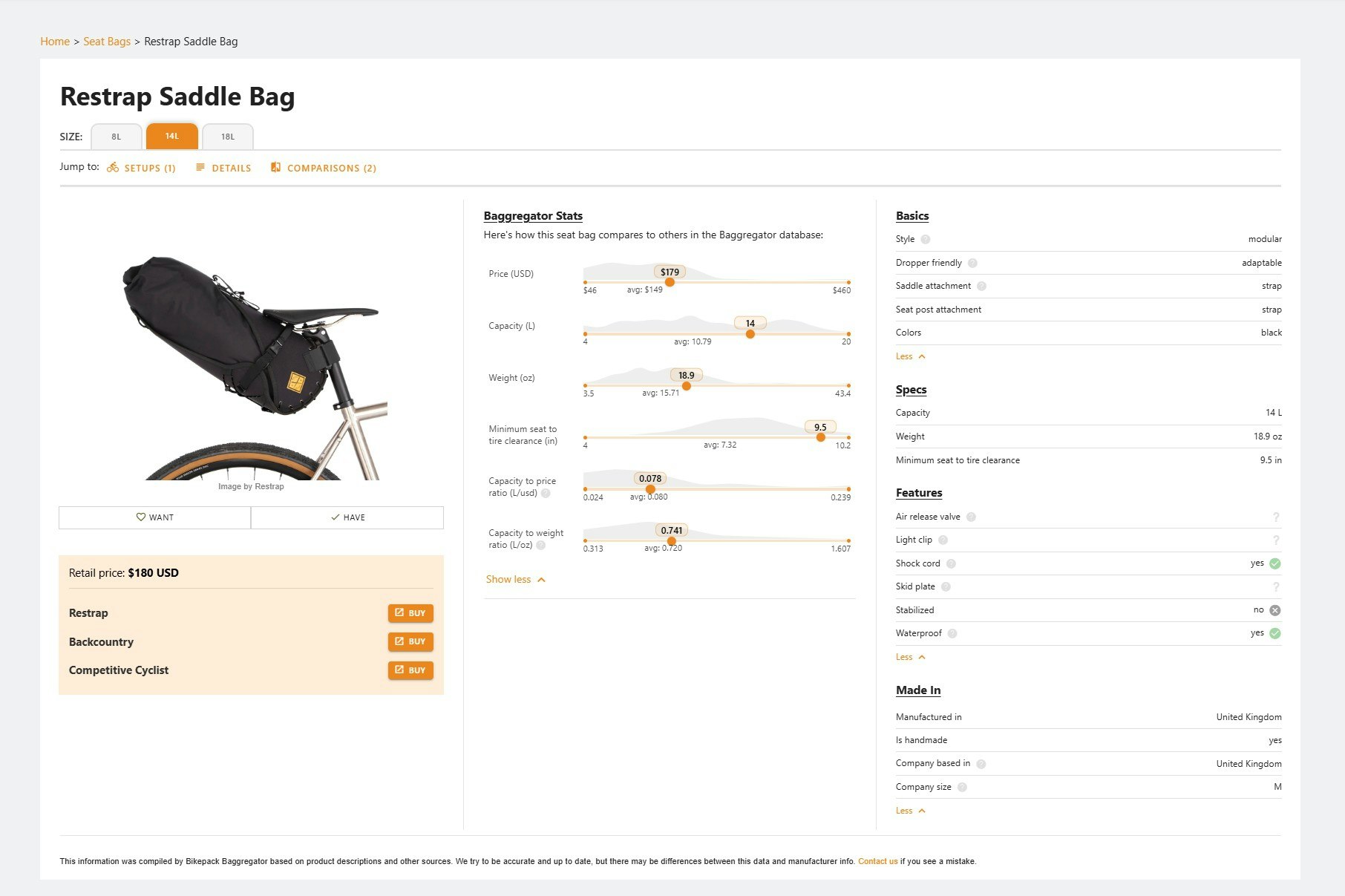Select the DETAILS list icon
Viewport: 1345px width, 896px height.
200,168
